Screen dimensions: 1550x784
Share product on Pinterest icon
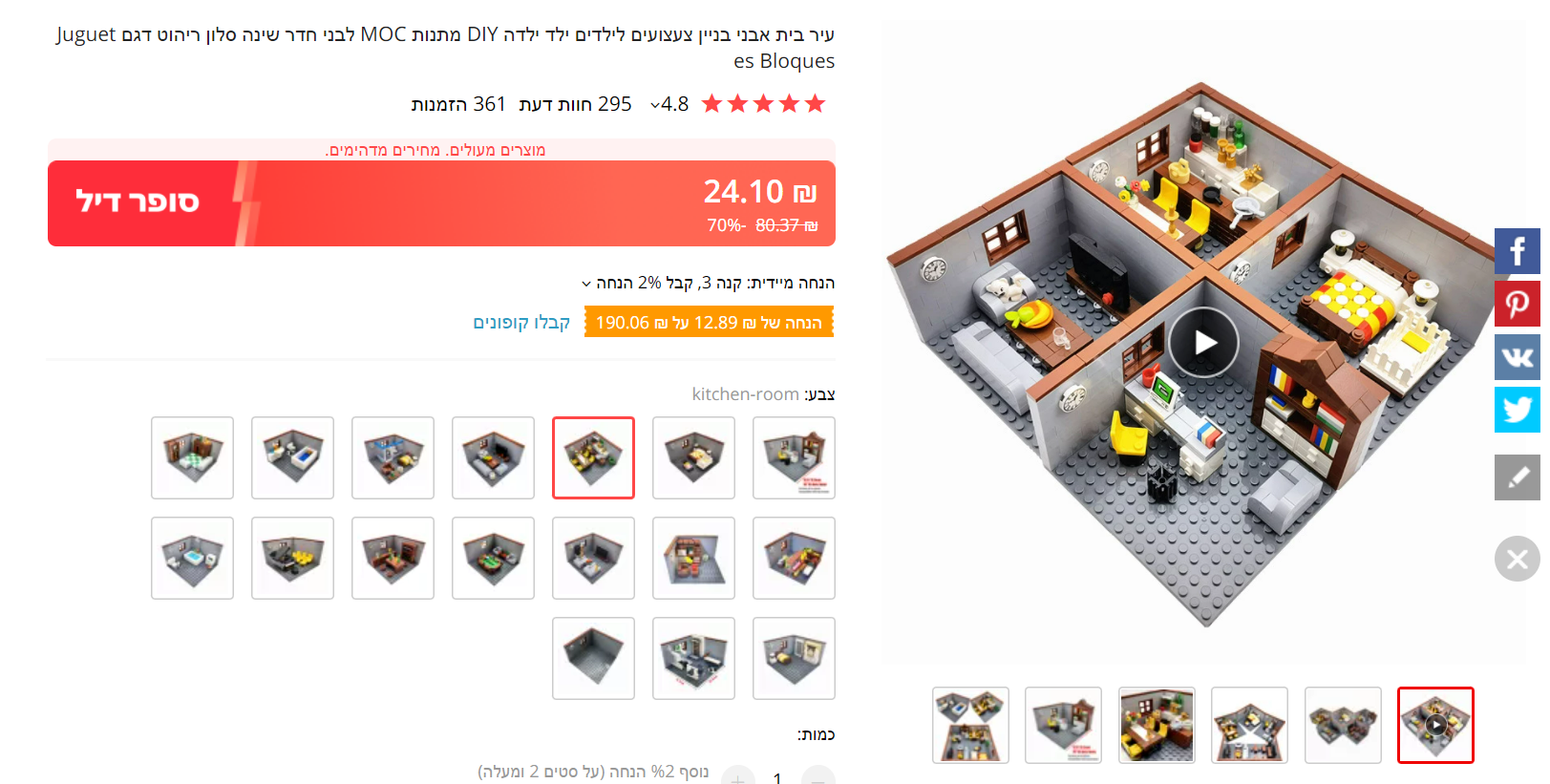click(x=1517, y=304)
